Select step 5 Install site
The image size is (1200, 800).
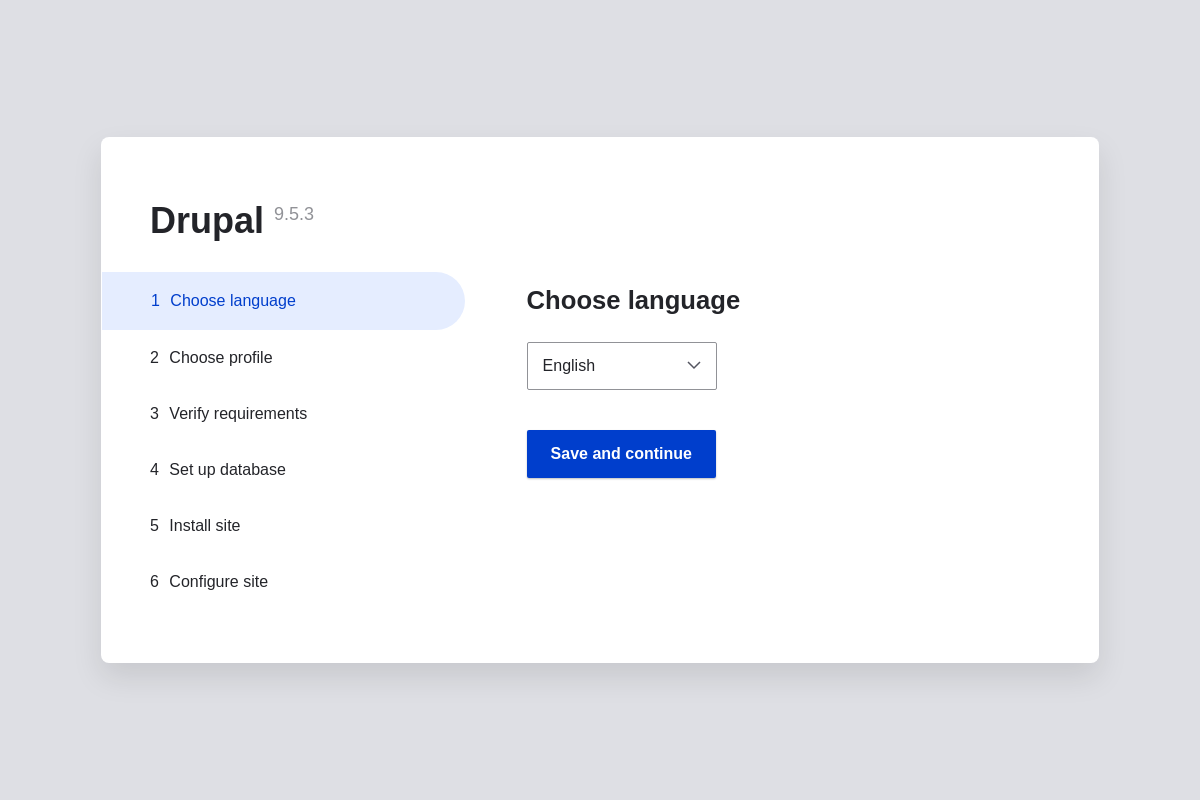click(x=195, y=526)
